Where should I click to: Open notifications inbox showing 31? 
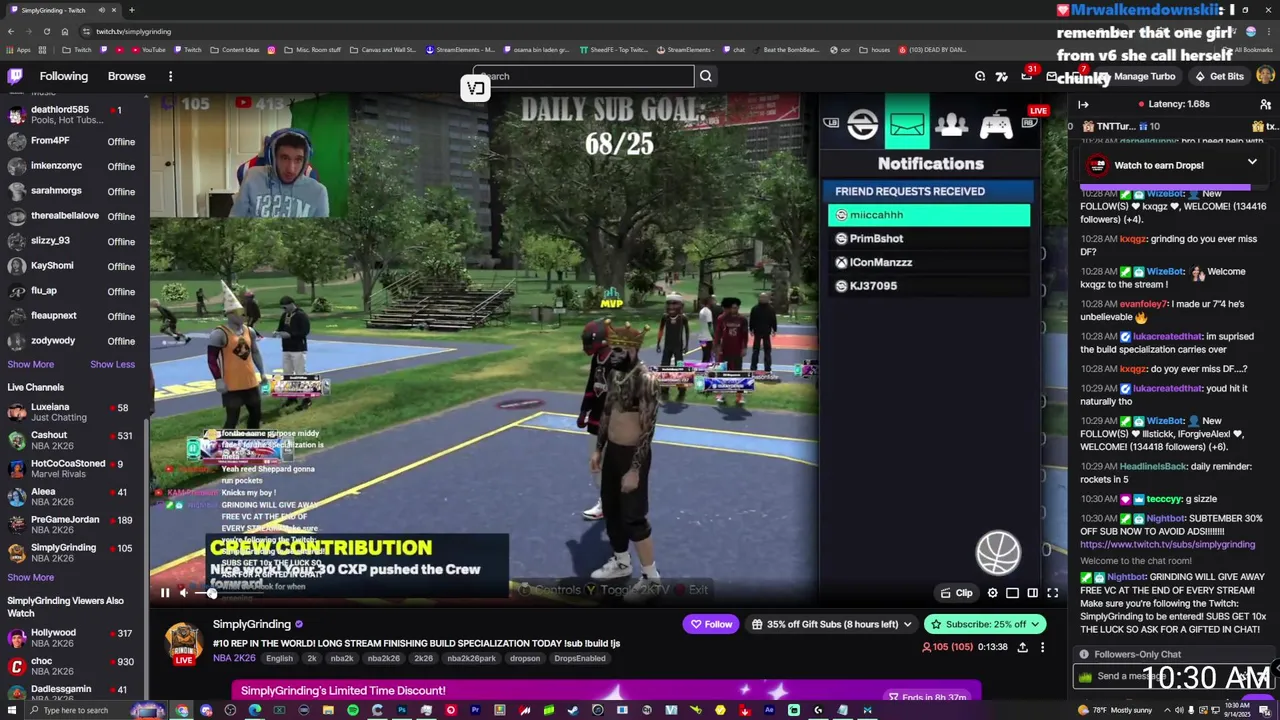[x=1026, y=76]
